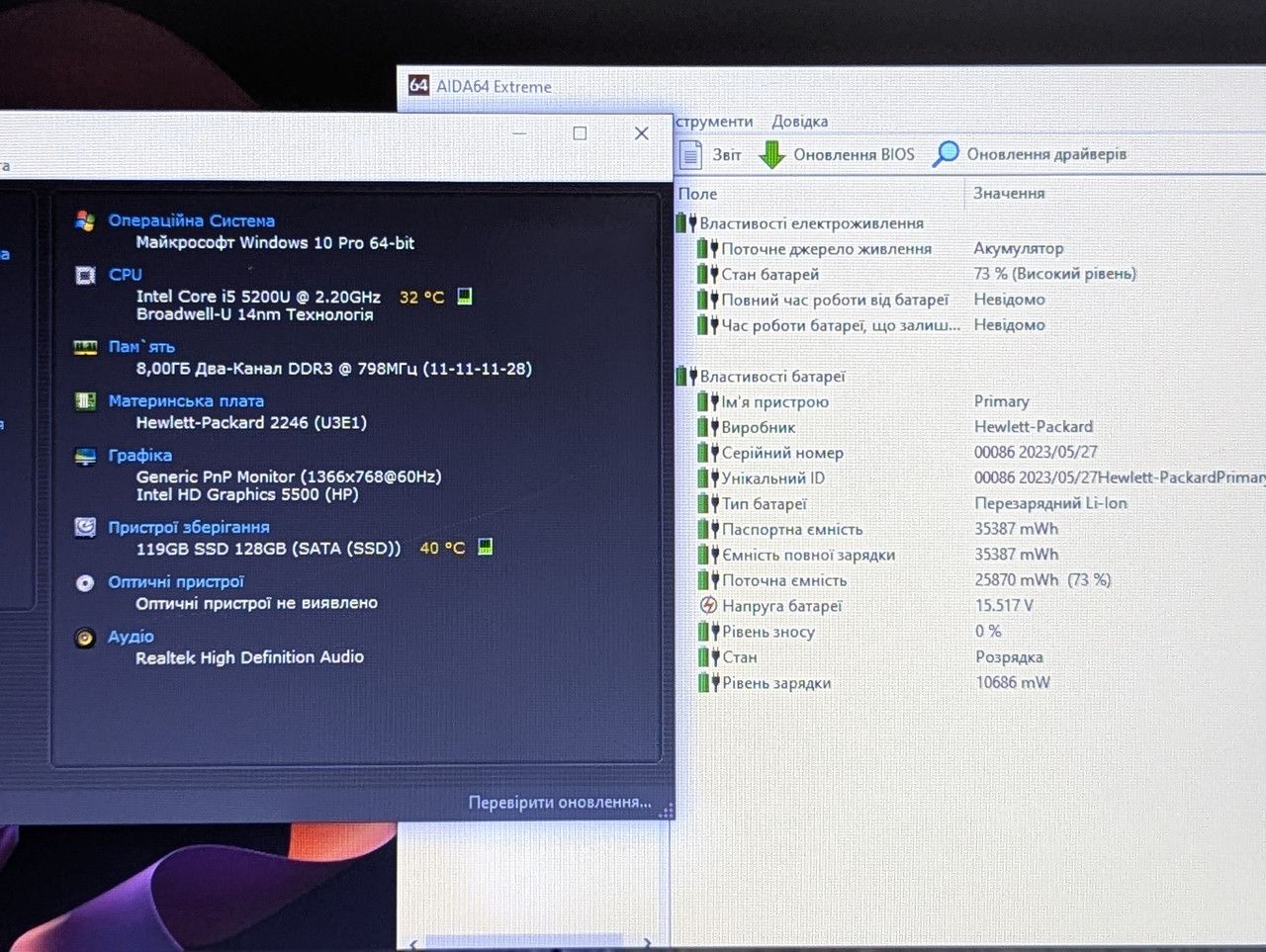Click the Поле column header in AIDA64
The image size is (1266, 952).
point(698,194)
